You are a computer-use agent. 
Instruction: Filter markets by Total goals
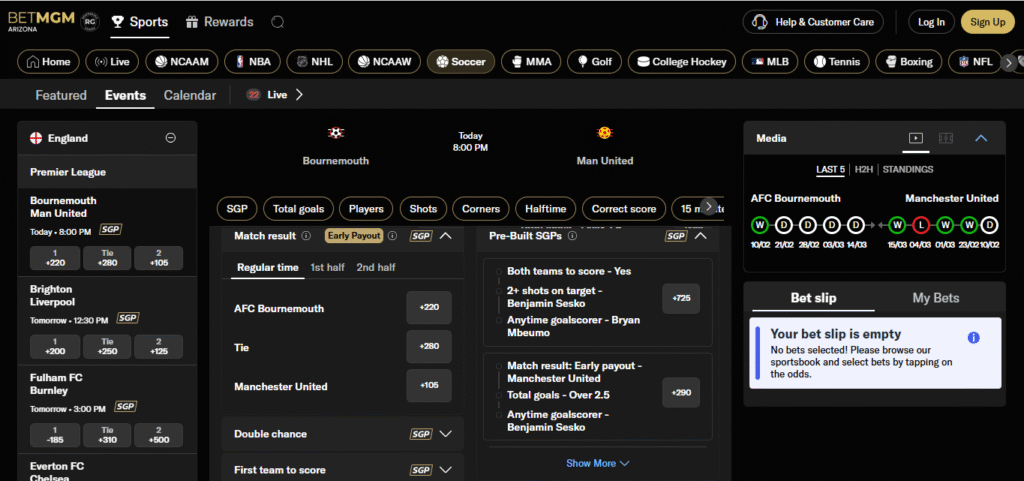(x=298, y=209)
